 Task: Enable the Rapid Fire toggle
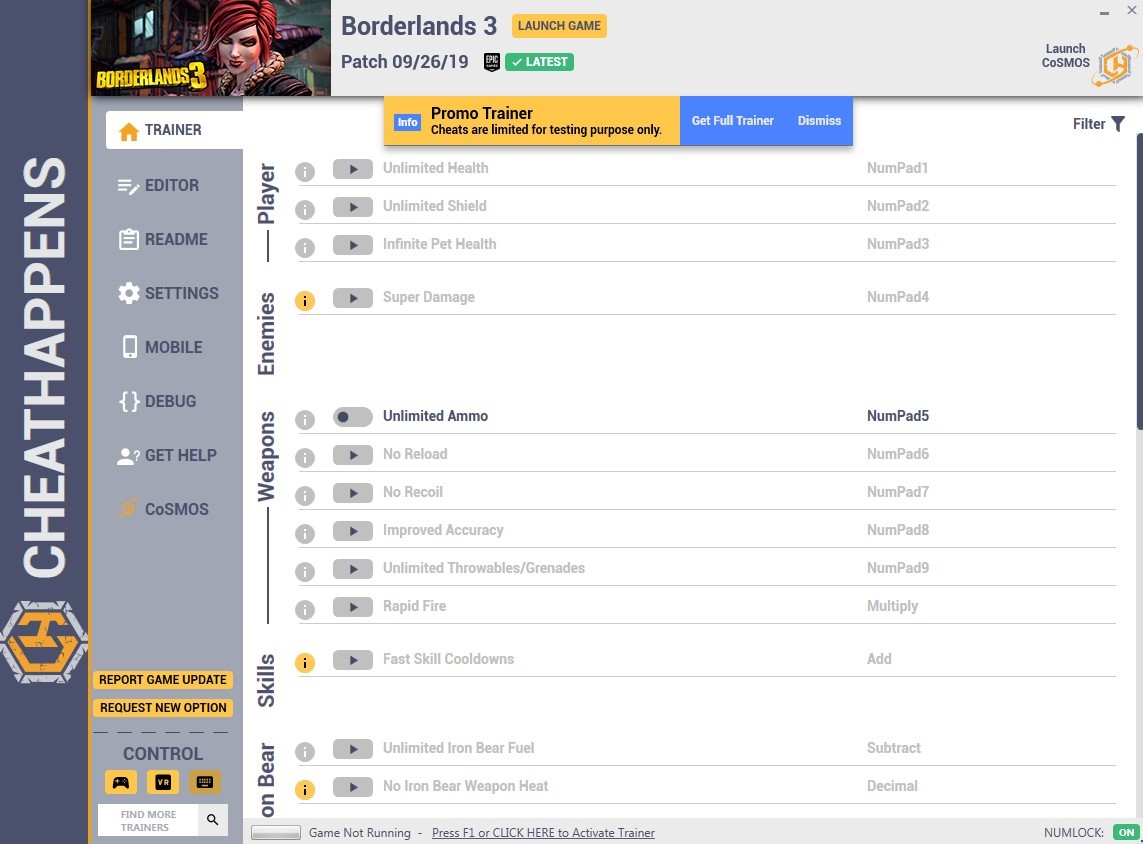[353, 606]
